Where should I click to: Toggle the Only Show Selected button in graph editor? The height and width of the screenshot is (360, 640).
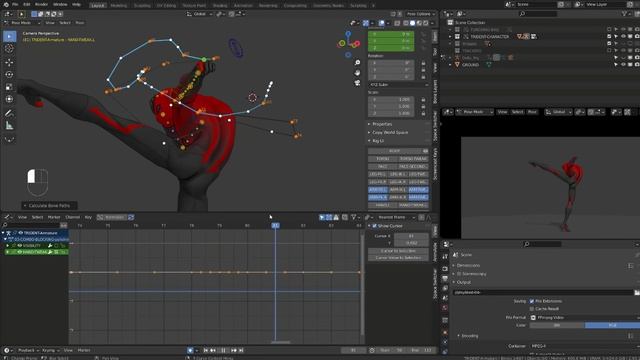pyautogui.click(x=322, y=218)
